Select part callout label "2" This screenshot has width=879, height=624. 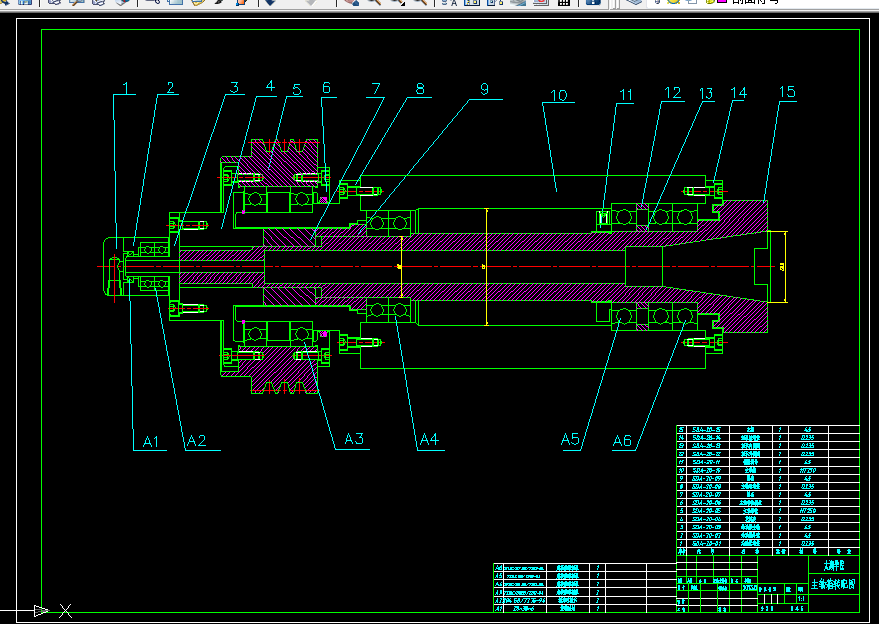point(170,87)
